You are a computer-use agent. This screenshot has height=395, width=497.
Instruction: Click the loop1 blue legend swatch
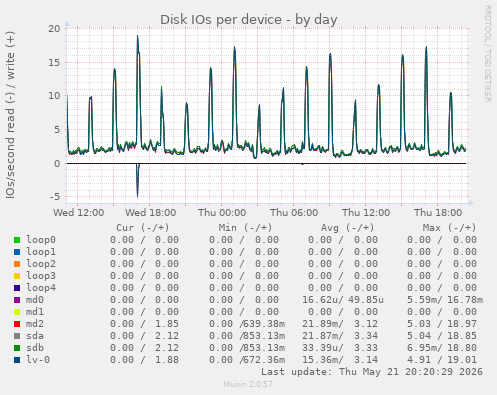(x=17, y=252)
